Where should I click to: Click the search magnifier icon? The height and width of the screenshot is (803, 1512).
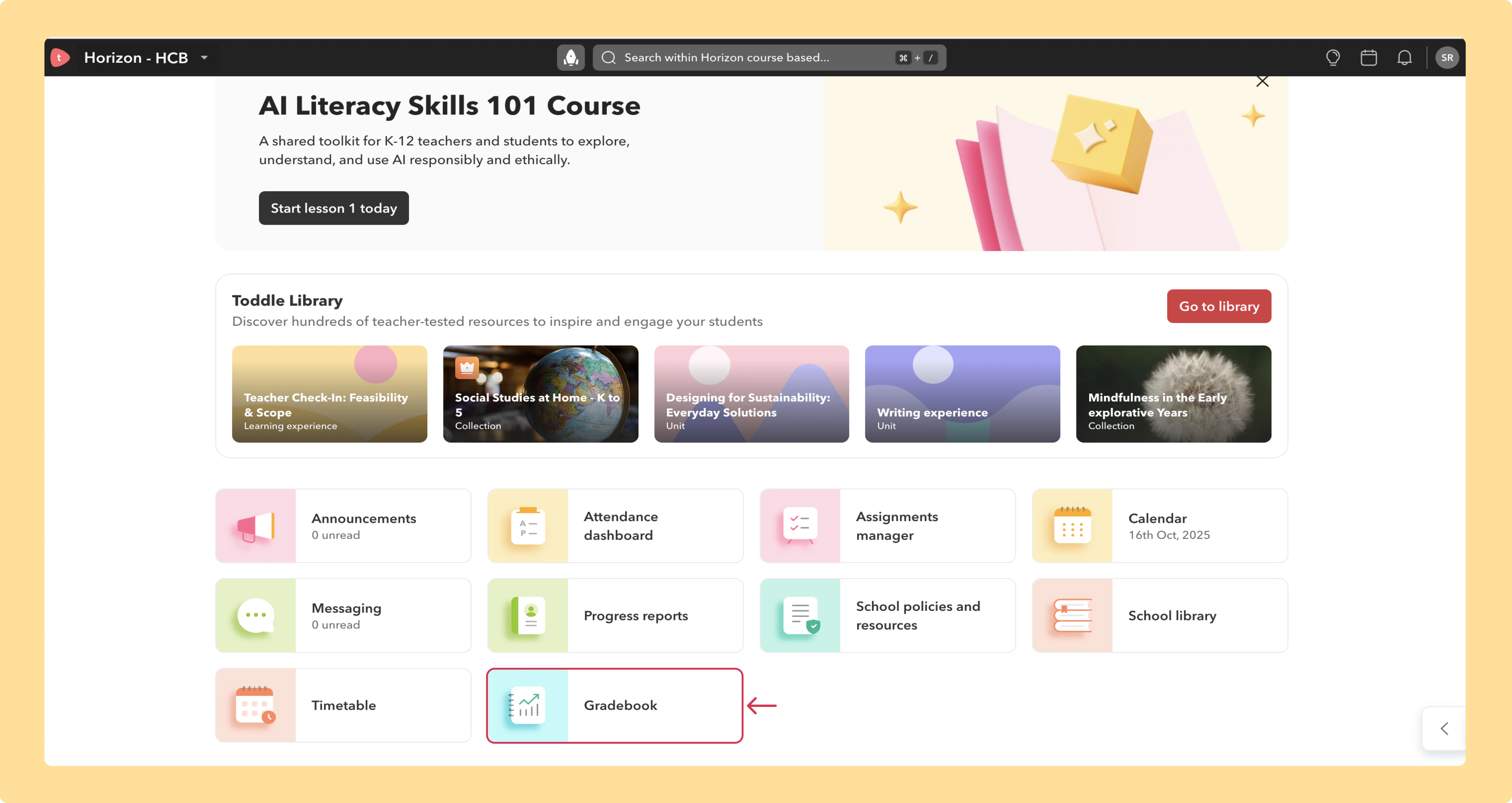[x=609, y=57]
